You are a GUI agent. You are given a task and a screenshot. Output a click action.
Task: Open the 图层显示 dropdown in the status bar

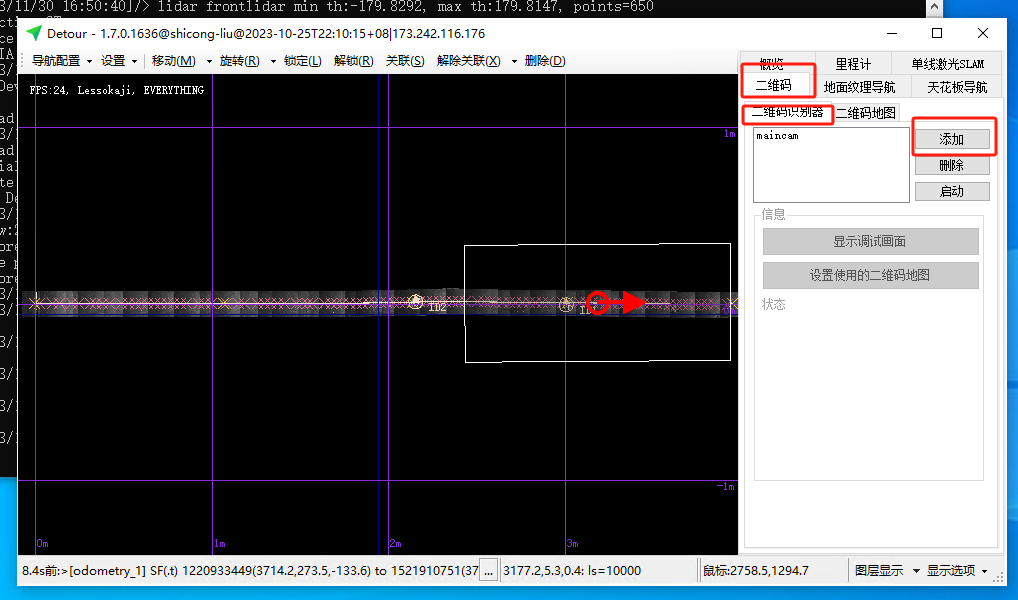[x=884, y=571]
